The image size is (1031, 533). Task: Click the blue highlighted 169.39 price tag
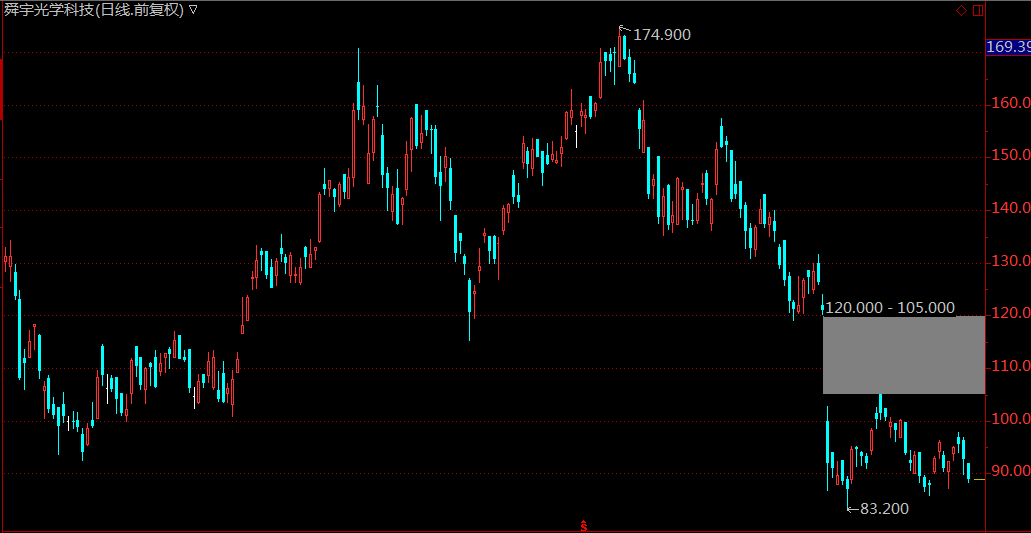click(1008, 47)
